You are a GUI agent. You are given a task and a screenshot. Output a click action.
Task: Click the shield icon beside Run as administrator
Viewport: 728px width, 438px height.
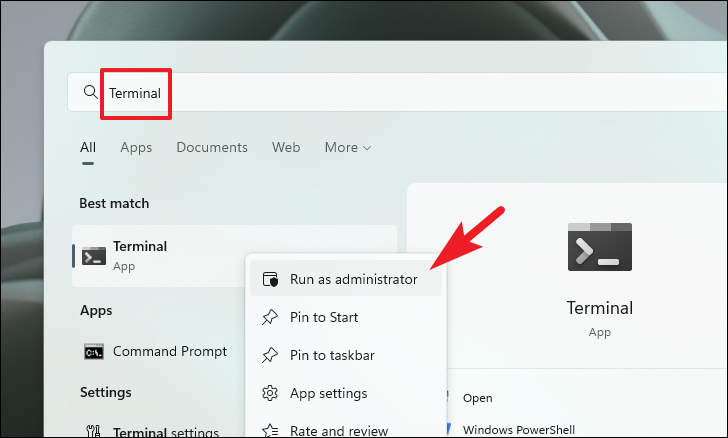(x=270, y=279)
